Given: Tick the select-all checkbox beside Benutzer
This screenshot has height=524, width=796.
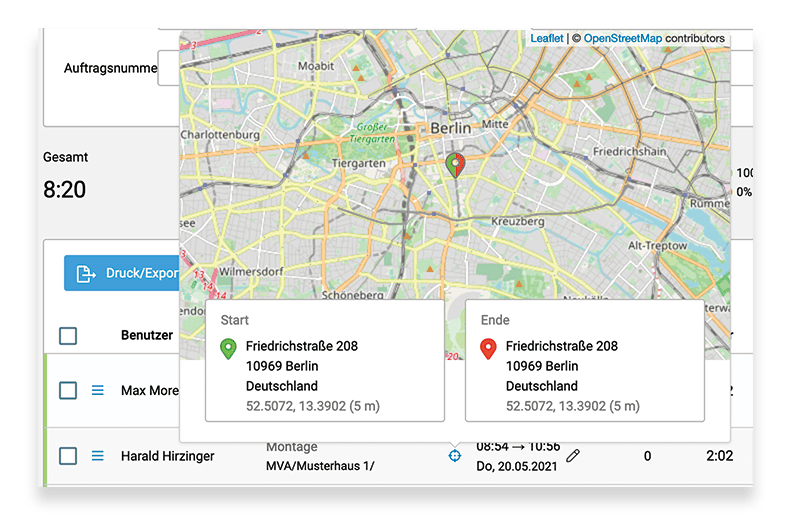Looking at the screenshot, I should (x=68, y=336).
